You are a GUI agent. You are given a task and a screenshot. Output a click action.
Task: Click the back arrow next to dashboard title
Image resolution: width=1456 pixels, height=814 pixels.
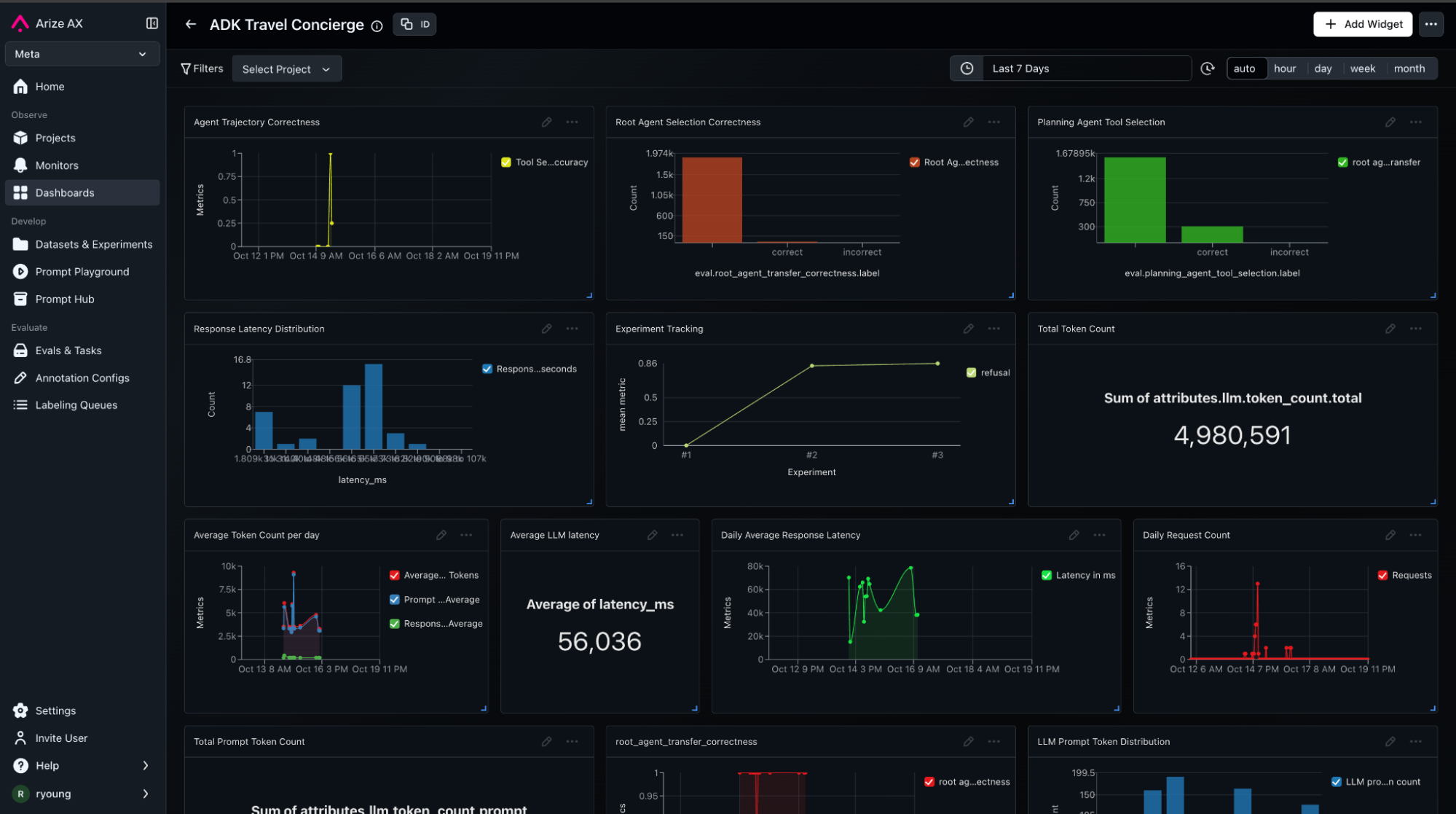pos(191,24)
